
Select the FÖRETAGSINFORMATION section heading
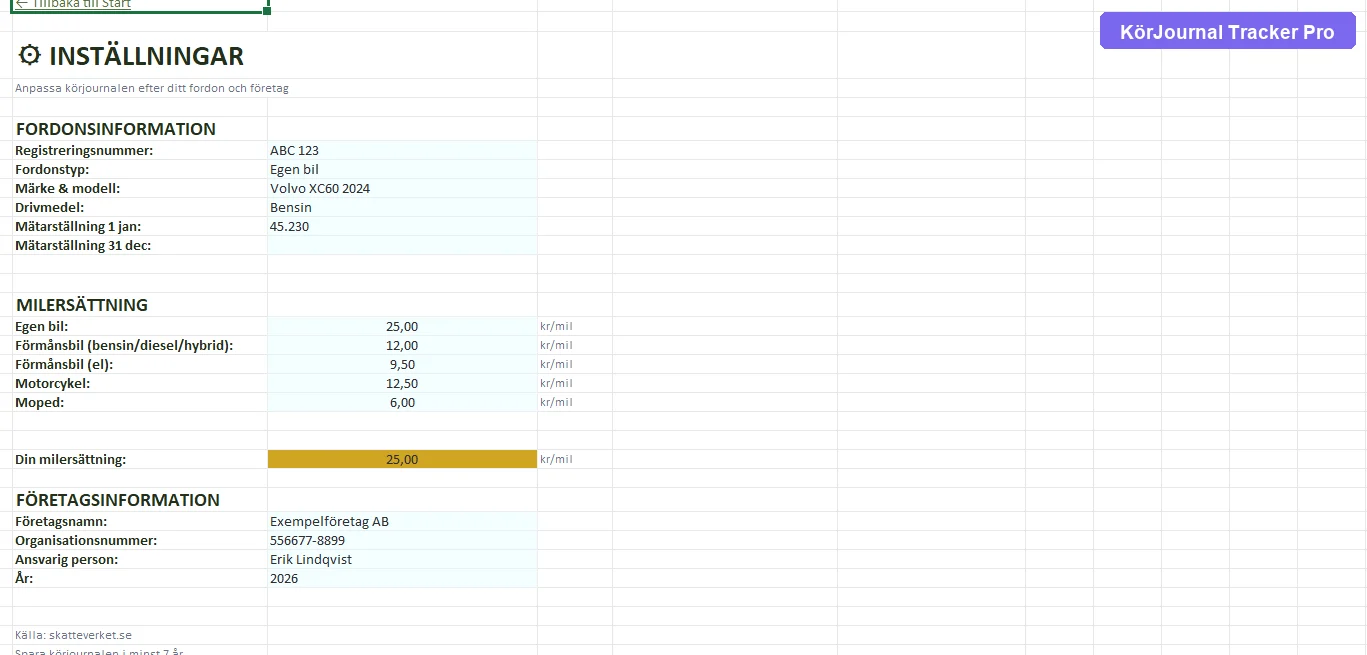coord(118,500)
